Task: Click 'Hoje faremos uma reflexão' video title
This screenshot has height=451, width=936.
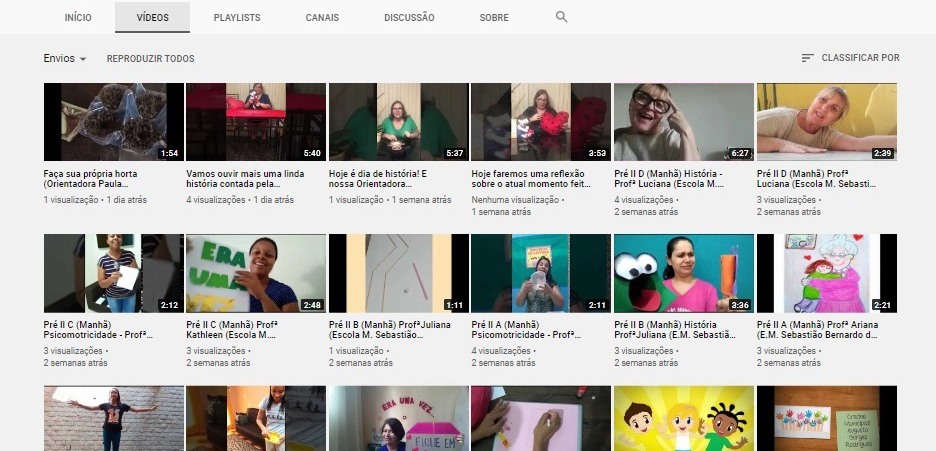Action: coord(540,179)
